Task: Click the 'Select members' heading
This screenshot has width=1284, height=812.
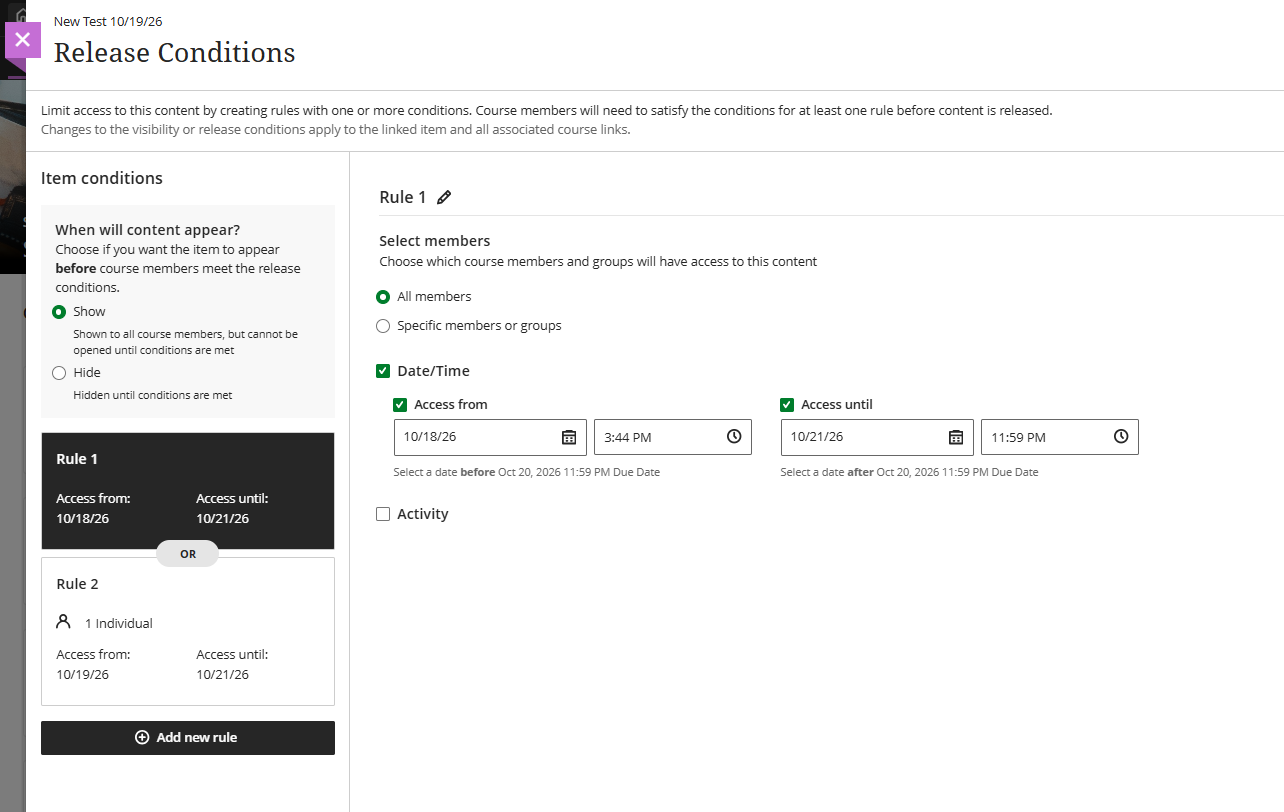Action: pyautogui.click(x=435, y=241)
